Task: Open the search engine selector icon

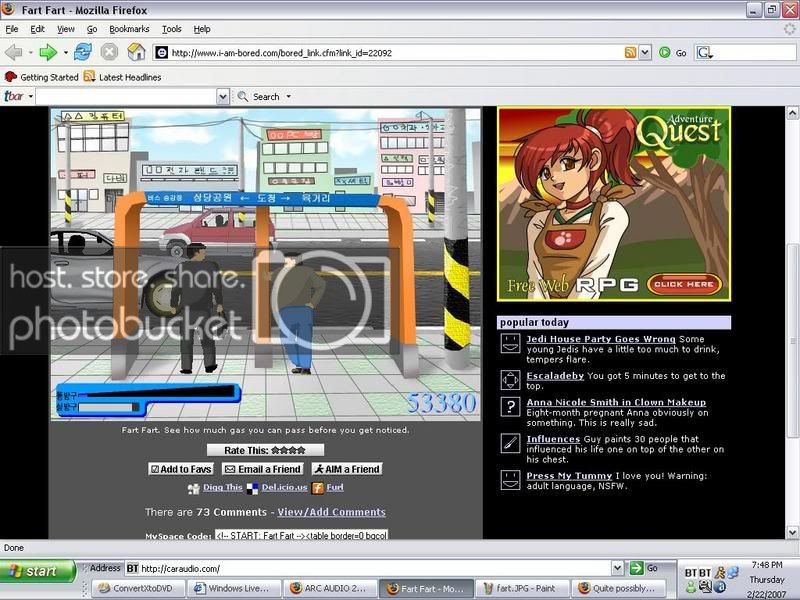Action: point(705,52)
